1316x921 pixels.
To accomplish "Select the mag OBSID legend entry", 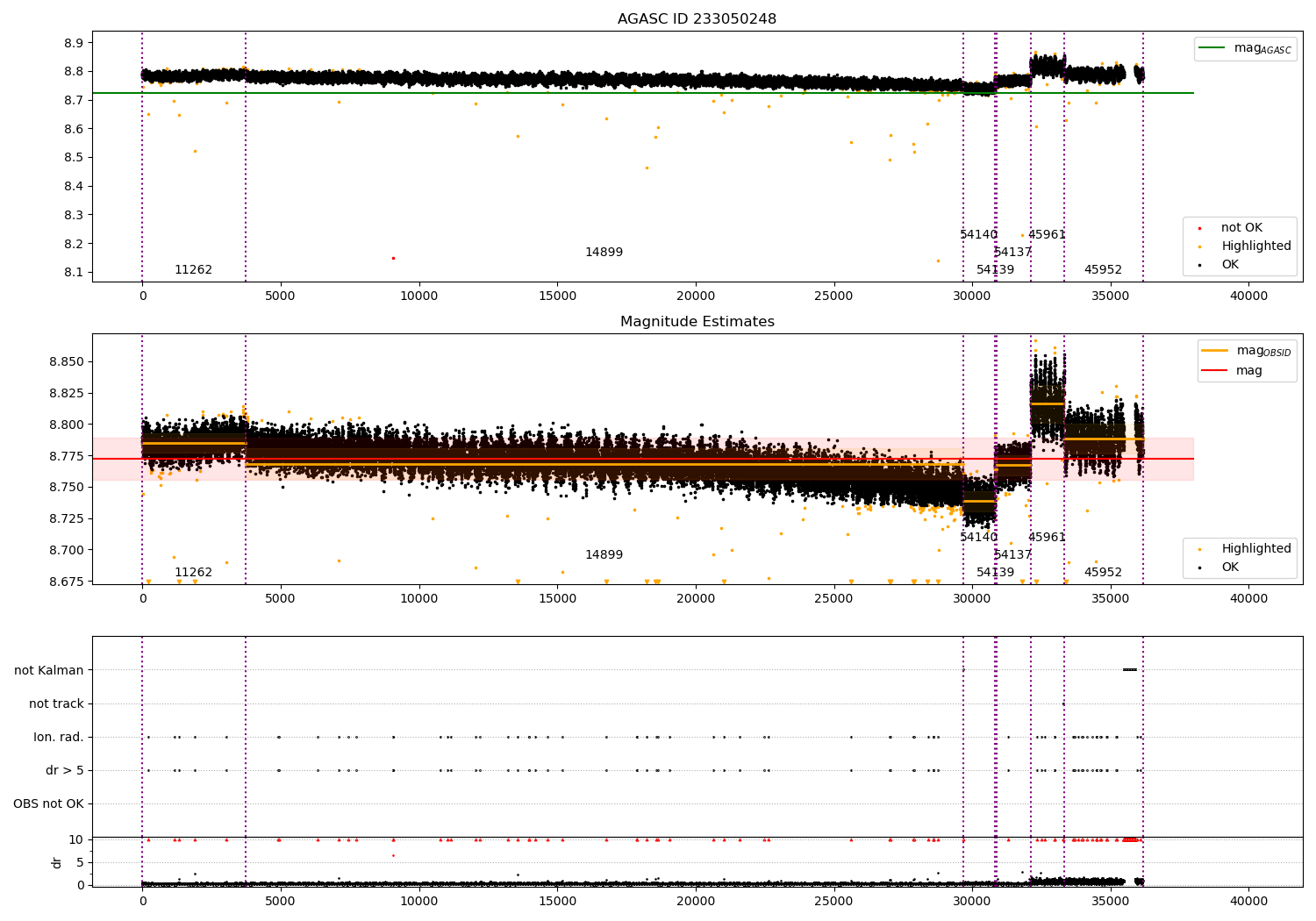I will (x=1246, y=351).
